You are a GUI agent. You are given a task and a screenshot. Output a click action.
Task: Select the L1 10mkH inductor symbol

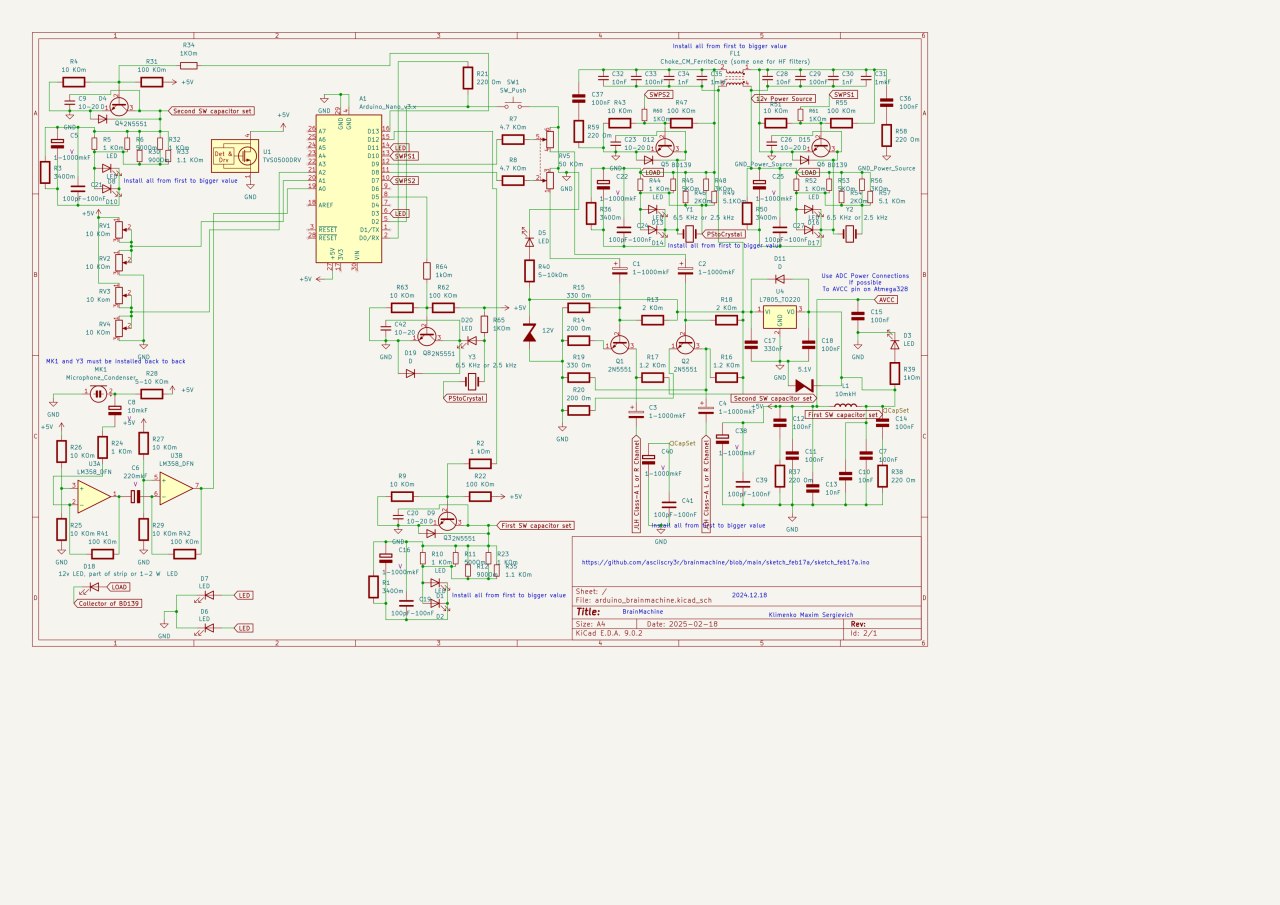point(845,406)
